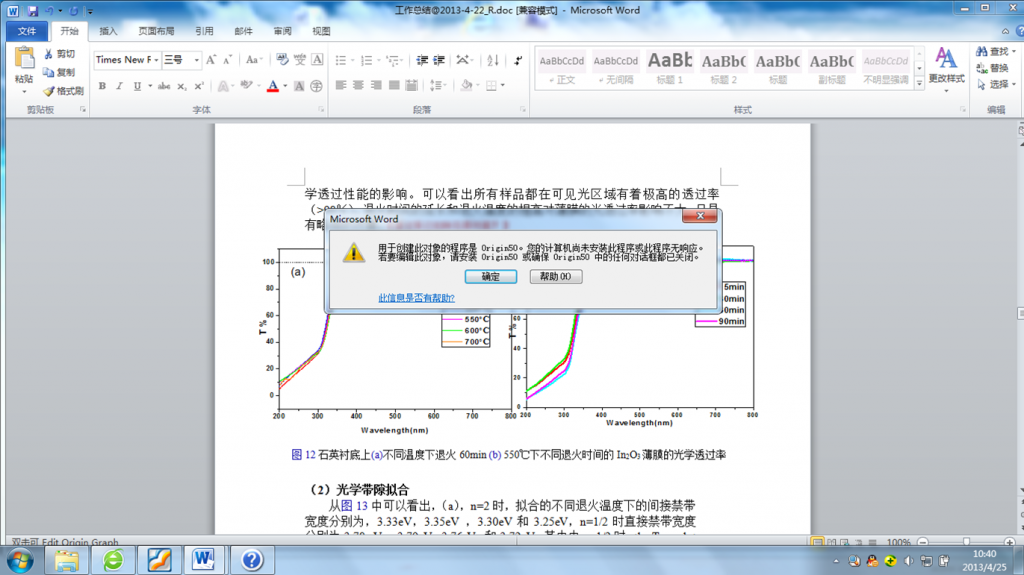
Task: Increase font size with grow font icon
Action: tap(211, 60)
